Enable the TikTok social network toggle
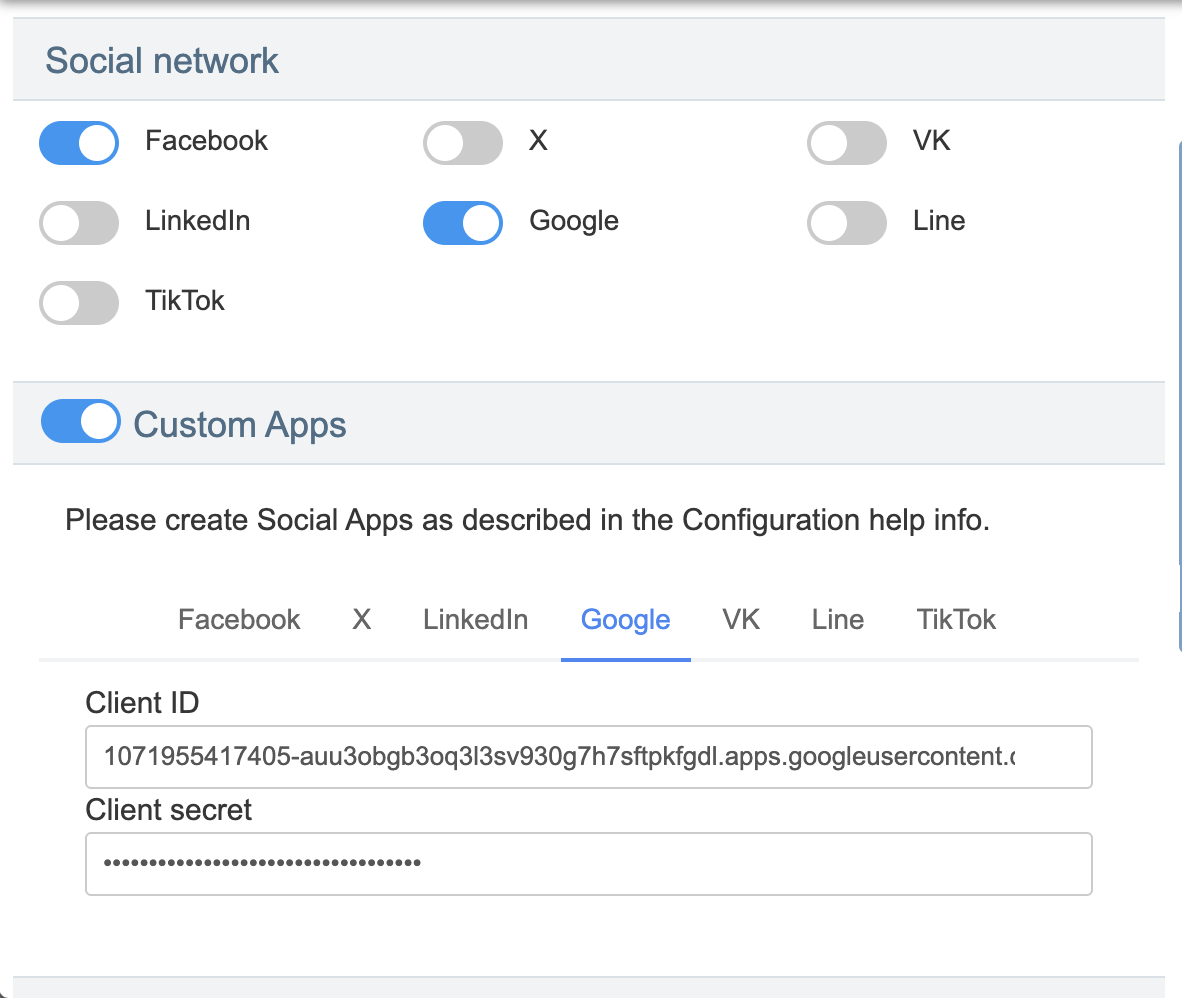Viewport: 1182px width, 998px height. 78,302
